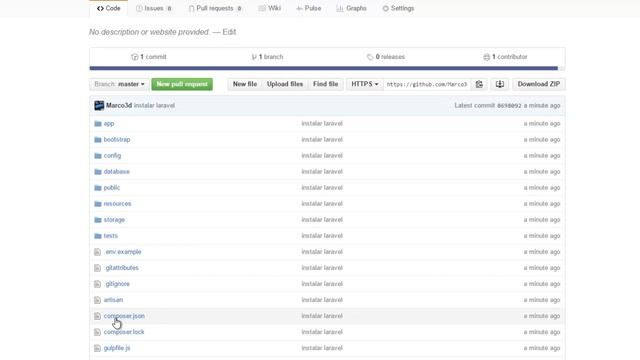
Task: Open the app folder
Action: [x=109, y=123]
